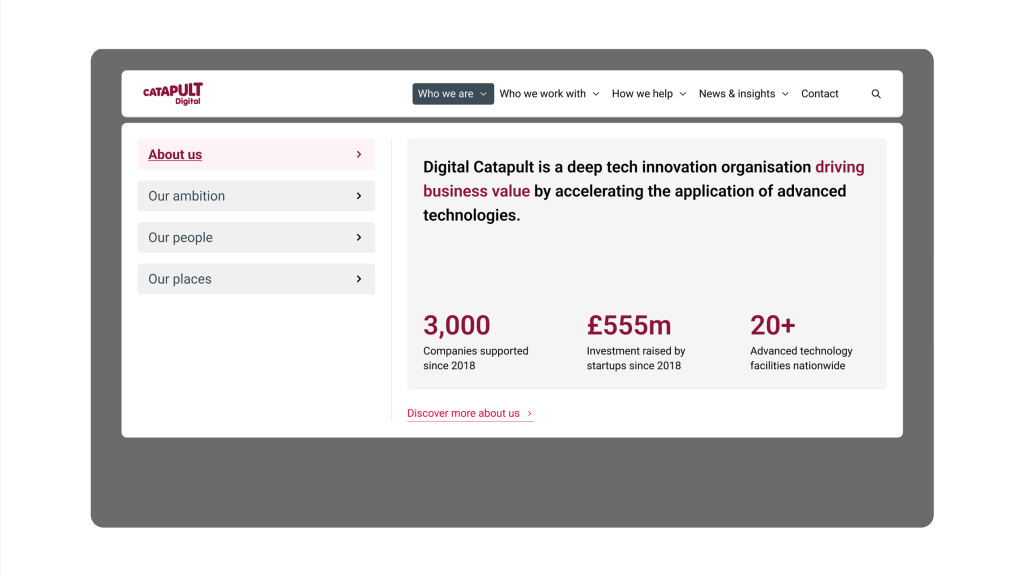The width and height of the screenshot is (1024, 576).
Task: Choose Our ambition from the submenu
Action: pos(186,196)
